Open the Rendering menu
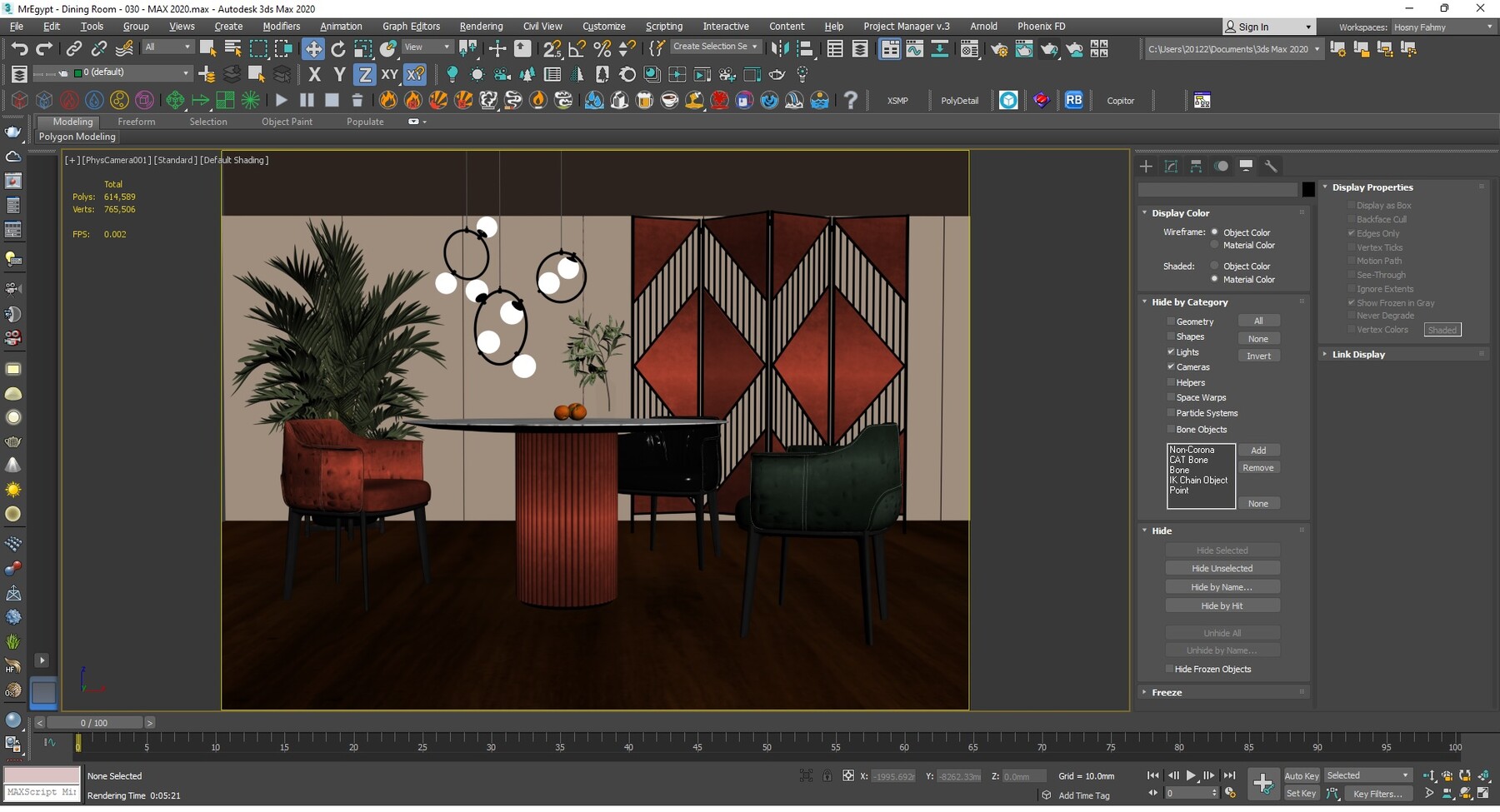Image resolution: width=1500 pixels, height=812 pixels. click(x=481, y=26)
